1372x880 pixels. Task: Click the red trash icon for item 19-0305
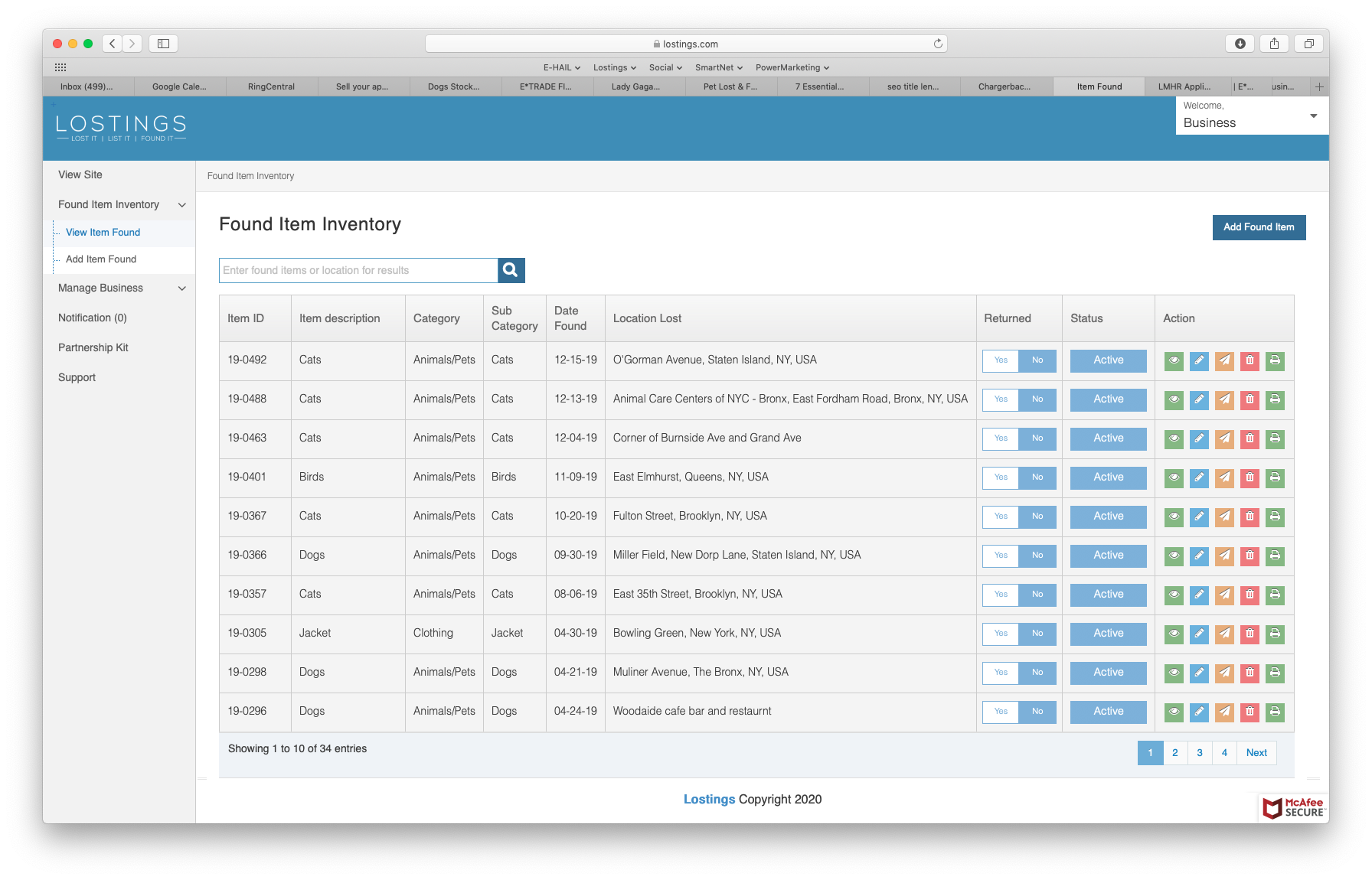coord(1249,634)
